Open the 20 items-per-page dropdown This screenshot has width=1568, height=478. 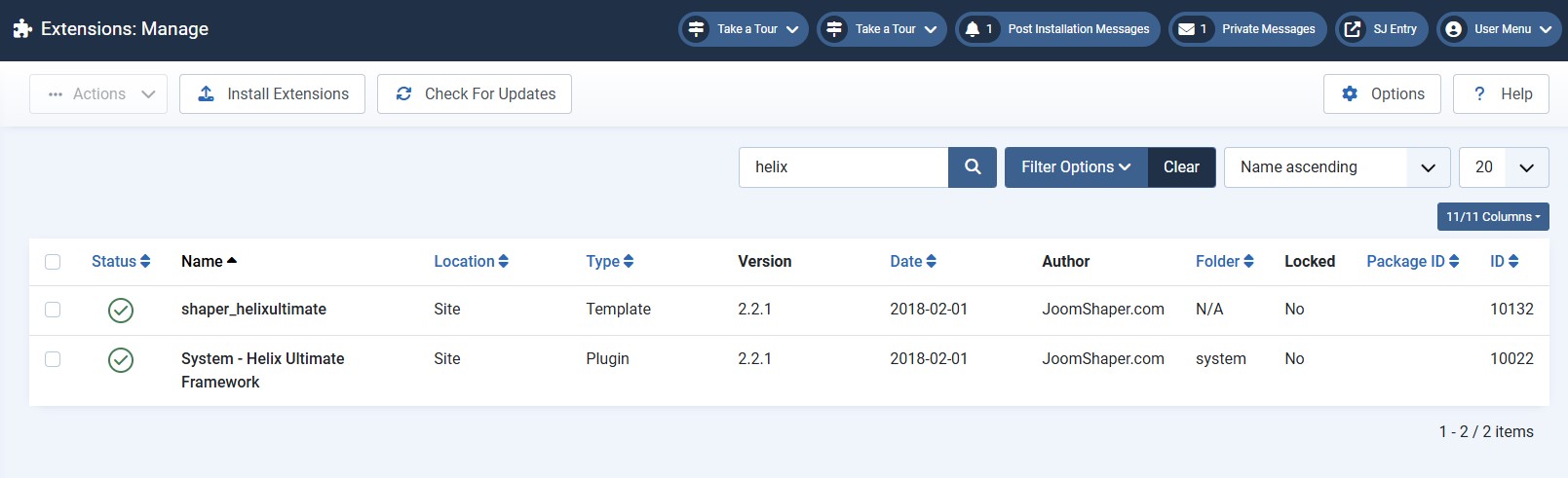pyautogui.click(x=1503, y=167)
